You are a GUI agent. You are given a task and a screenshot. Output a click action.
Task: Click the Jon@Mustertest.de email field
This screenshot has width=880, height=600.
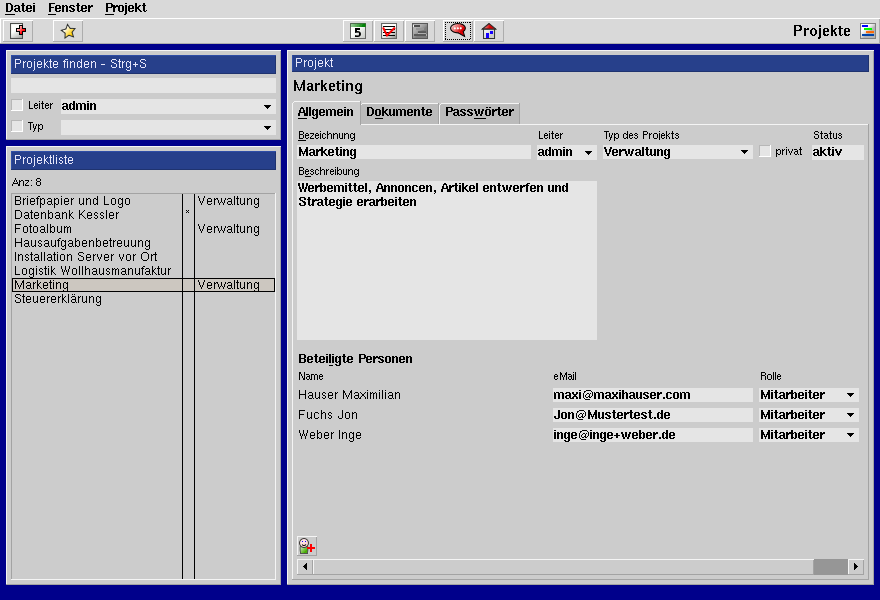(x=652, y=415)
